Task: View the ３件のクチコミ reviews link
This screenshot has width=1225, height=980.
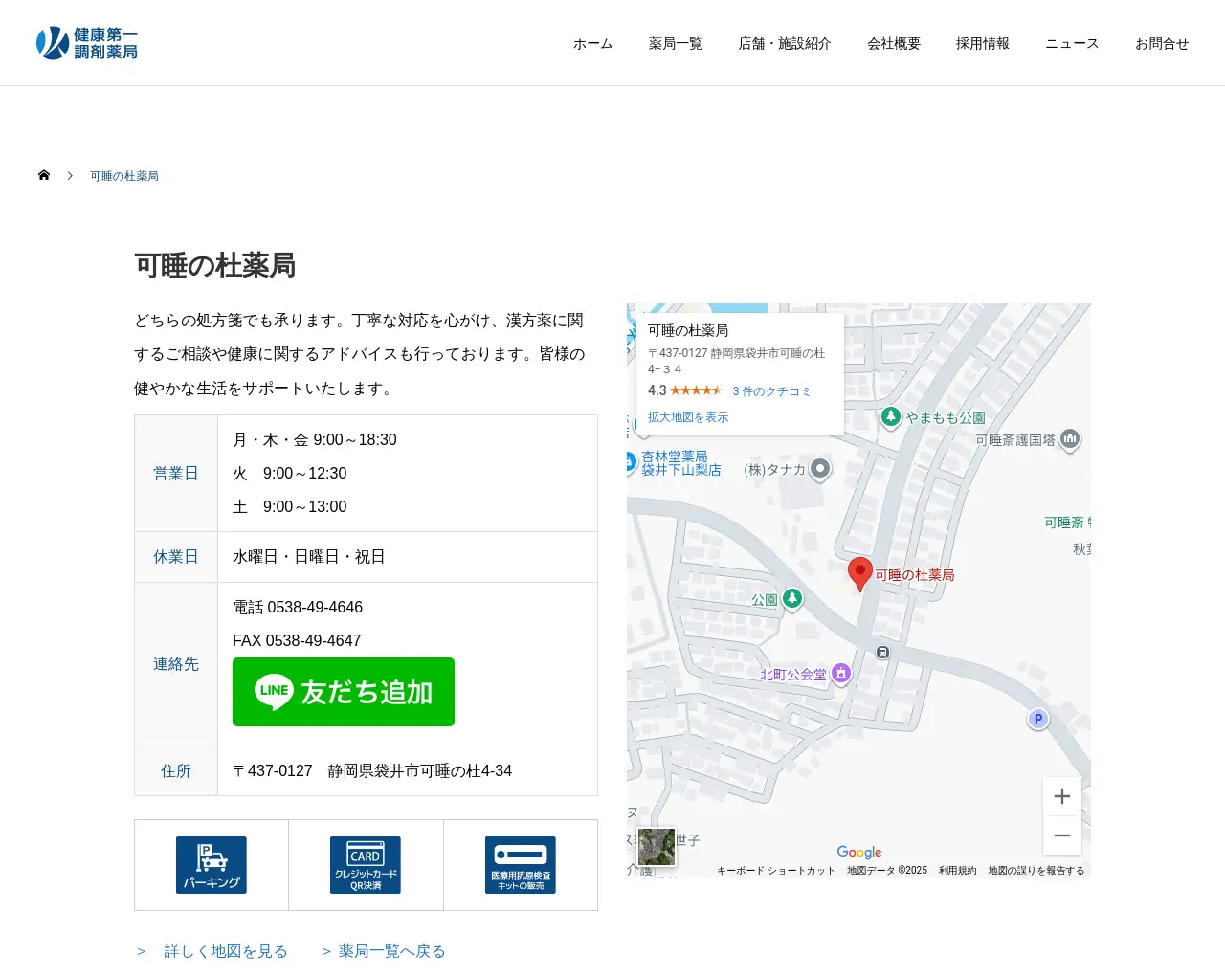Action: (771, 390)
